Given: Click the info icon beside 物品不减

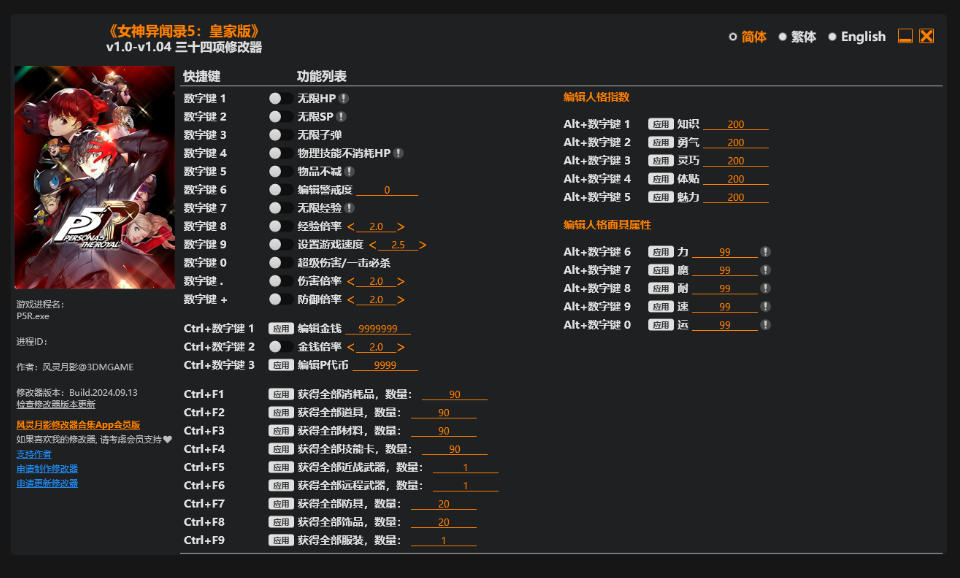Looking at the screenshot, I should 350,171.
